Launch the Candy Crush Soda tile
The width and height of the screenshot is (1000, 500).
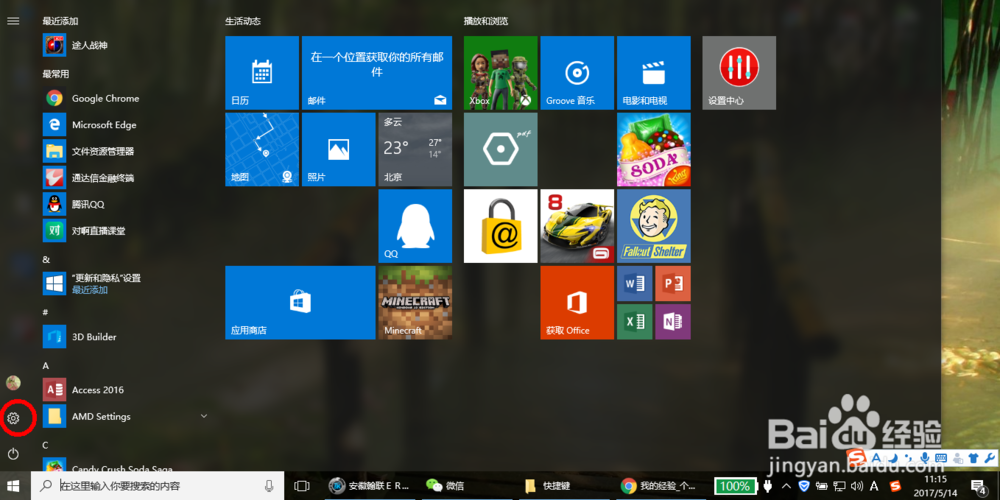pos(654,149)
